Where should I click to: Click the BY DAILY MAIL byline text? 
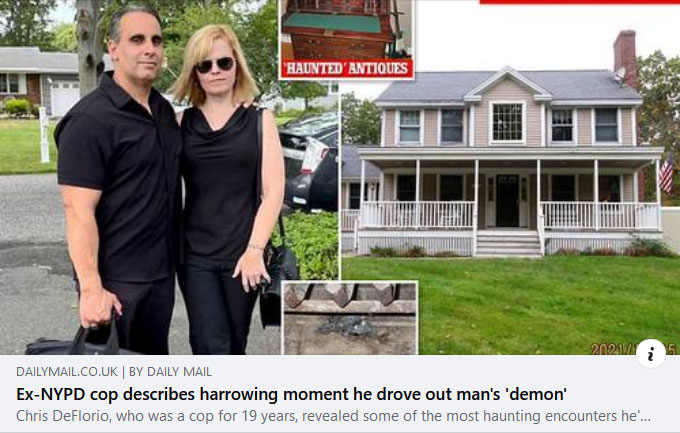(x=170, y=372)
